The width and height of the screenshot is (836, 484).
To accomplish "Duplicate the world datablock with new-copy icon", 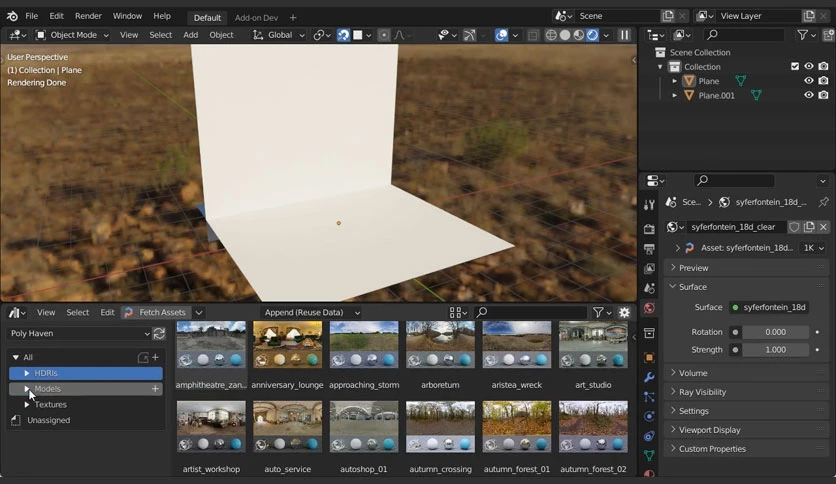I will point(809,227).
